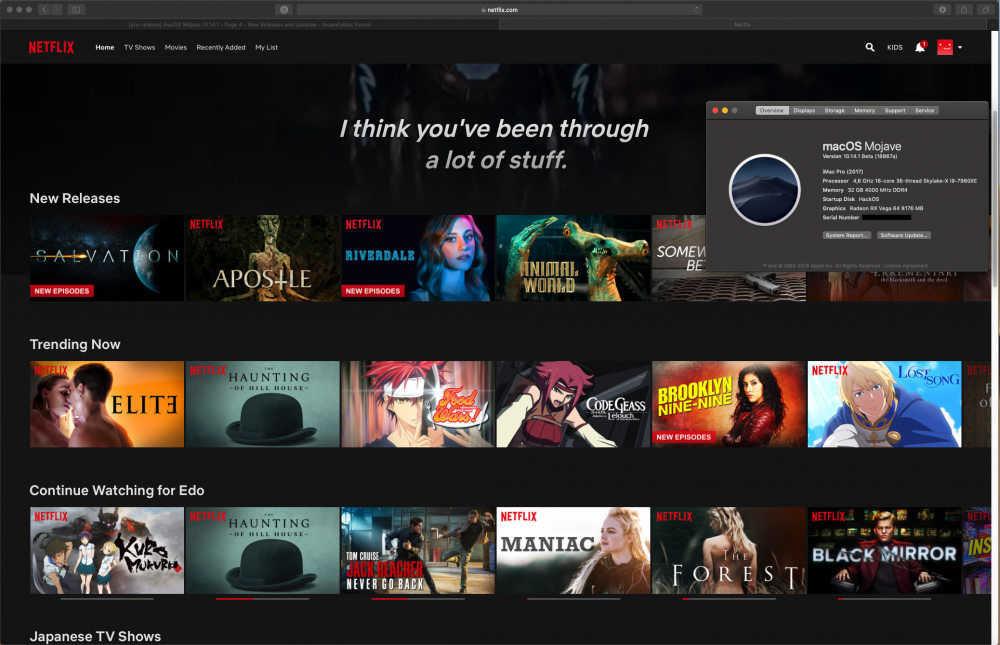1000x645 pixels.
Task: Switch to the Netflix browser tab
Action: (742, 24)
